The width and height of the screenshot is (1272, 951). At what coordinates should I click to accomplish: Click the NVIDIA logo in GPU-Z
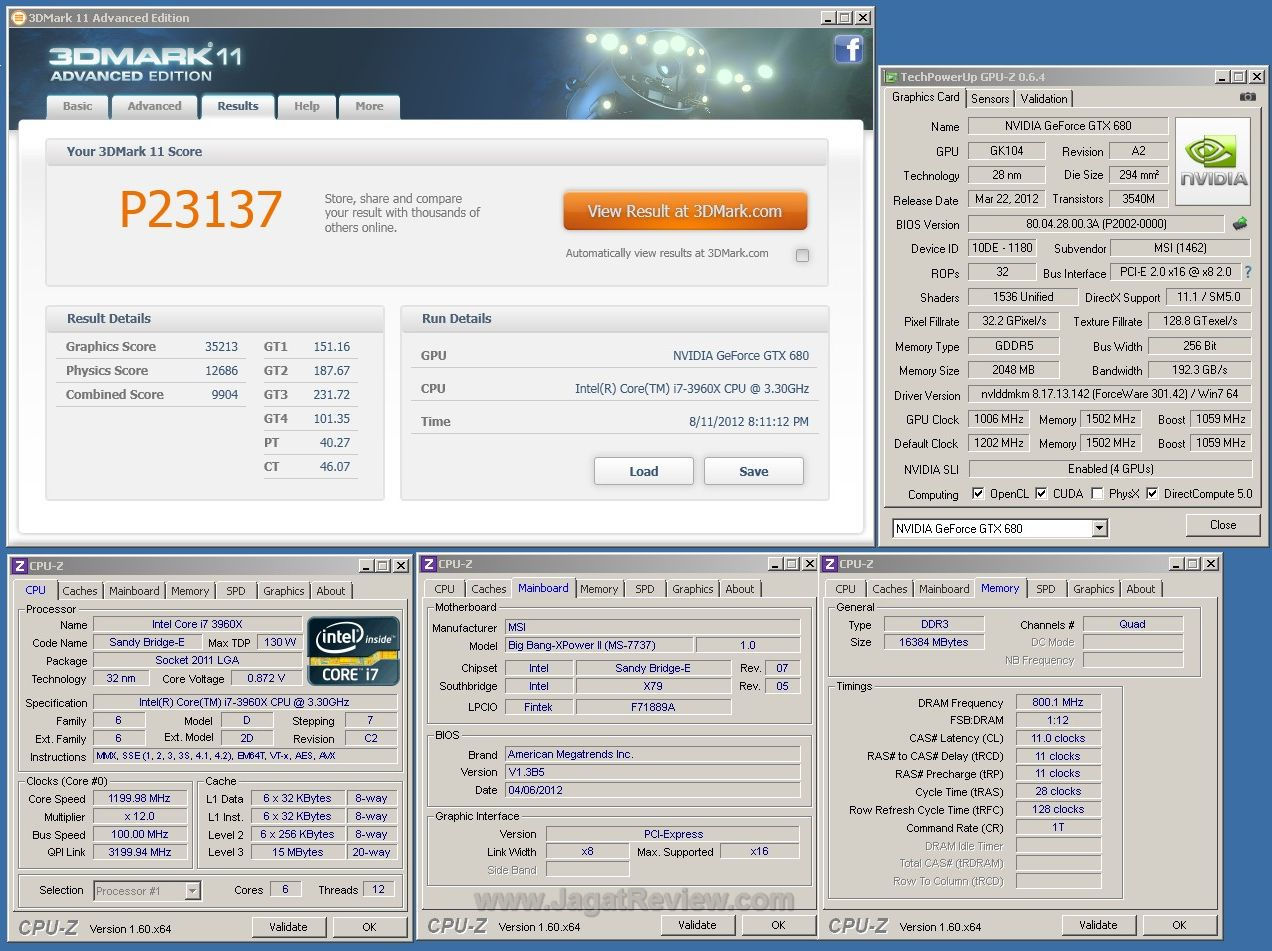coord(1212,161)
